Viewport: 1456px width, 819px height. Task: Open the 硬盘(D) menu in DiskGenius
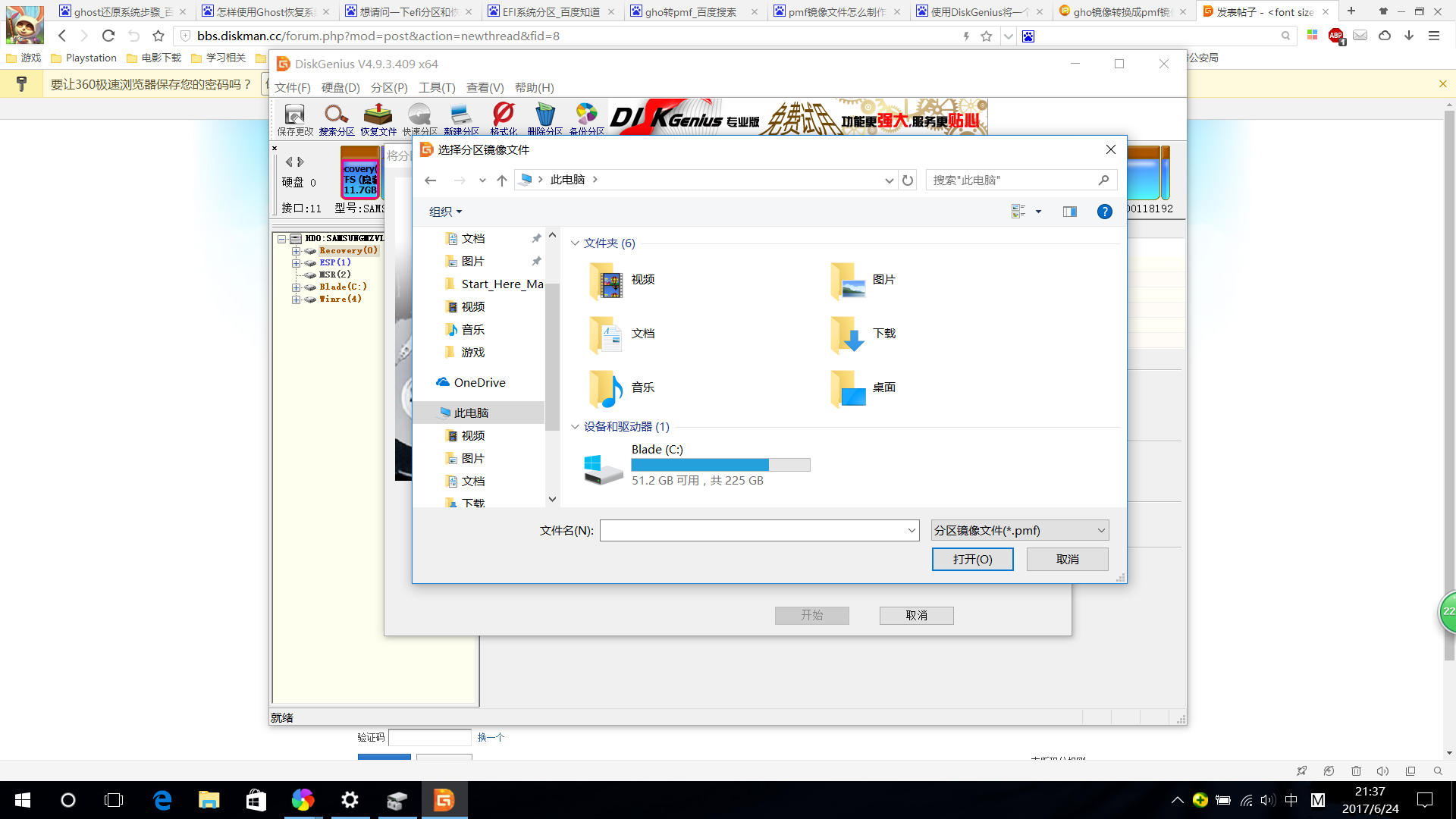coord(340,88)
